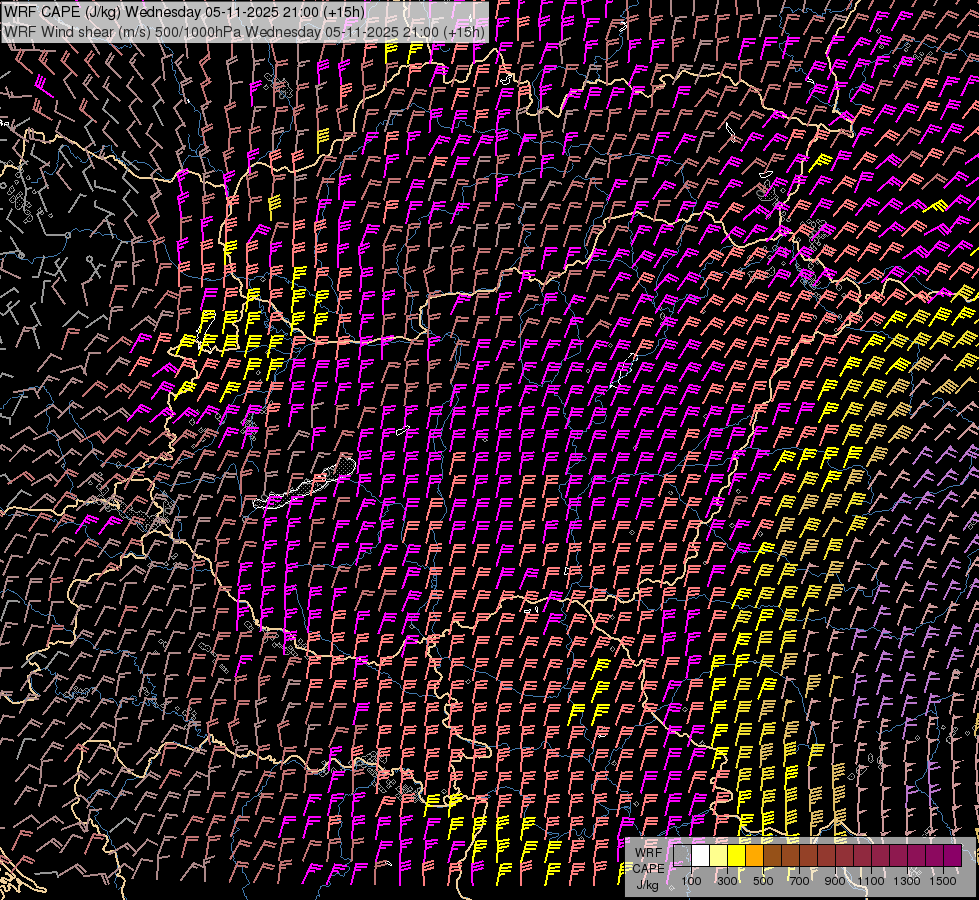Click the 100 label on the legend
979x900 pixels.
point(691,881)
